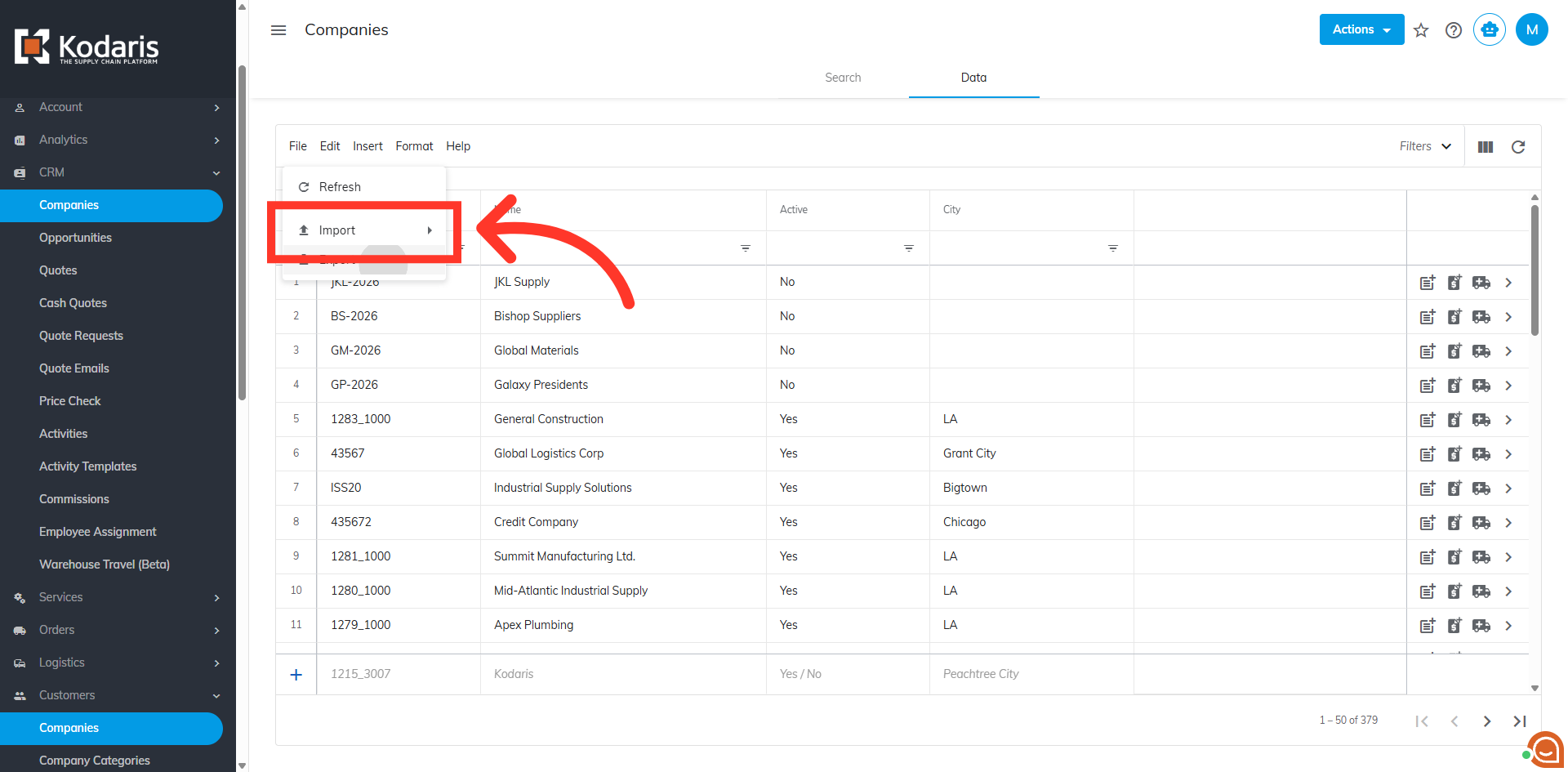Expand the Logistics sidebar section
This screenshot has height=772, width=1568.
(x=118, y=663)
